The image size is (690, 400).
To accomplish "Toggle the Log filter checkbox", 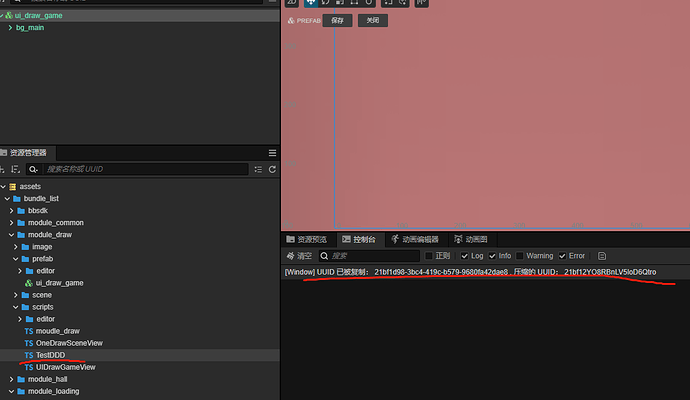I will [464, 256].
